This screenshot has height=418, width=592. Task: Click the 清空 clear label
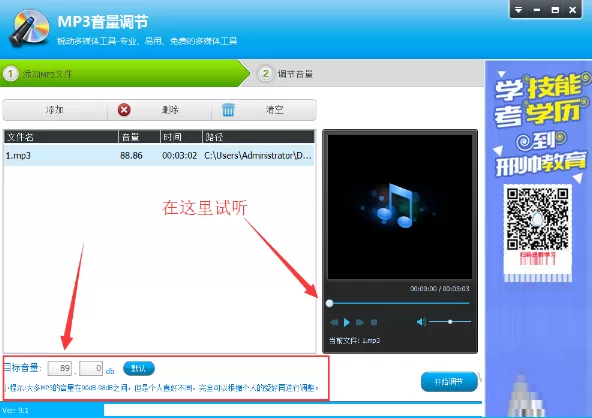(x=274, y=110)
